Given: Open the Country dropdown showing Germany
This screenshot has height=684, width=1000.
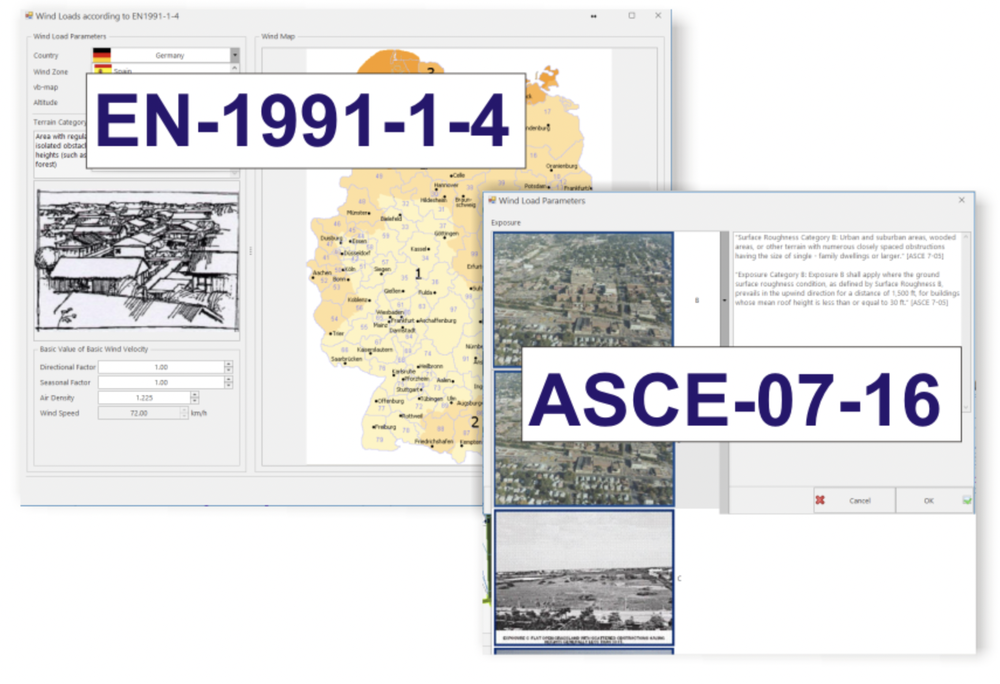Looking at the screenshot, I should click(x=166, y=55).
